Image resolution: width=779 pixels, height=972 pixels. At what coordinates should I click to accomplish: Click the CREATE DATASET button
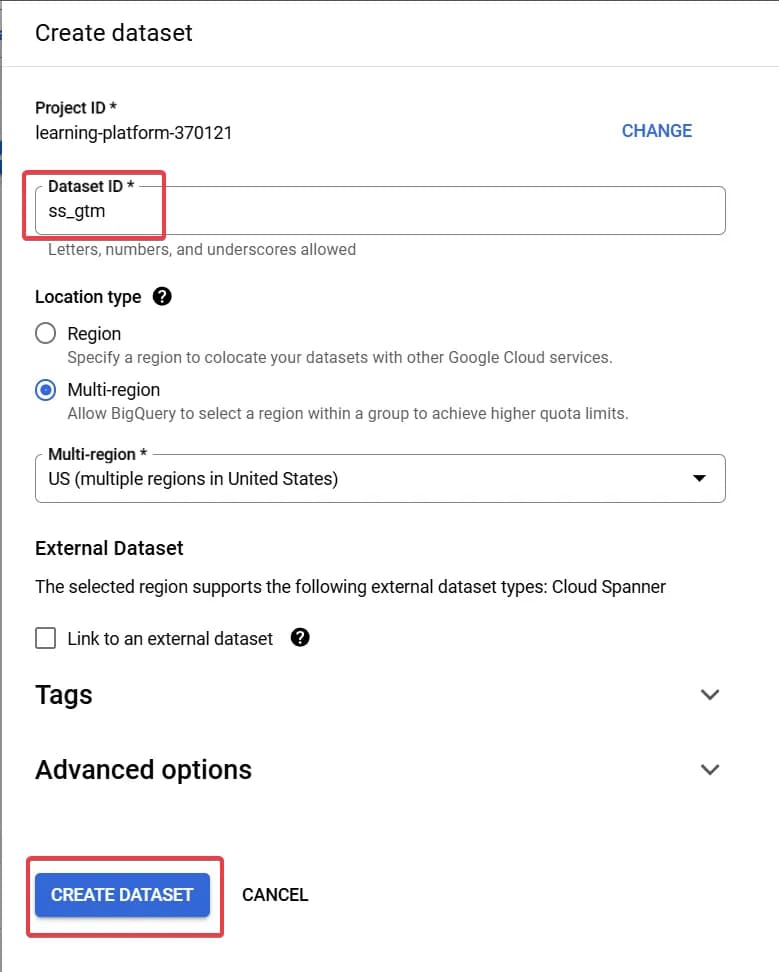(122, 895)
